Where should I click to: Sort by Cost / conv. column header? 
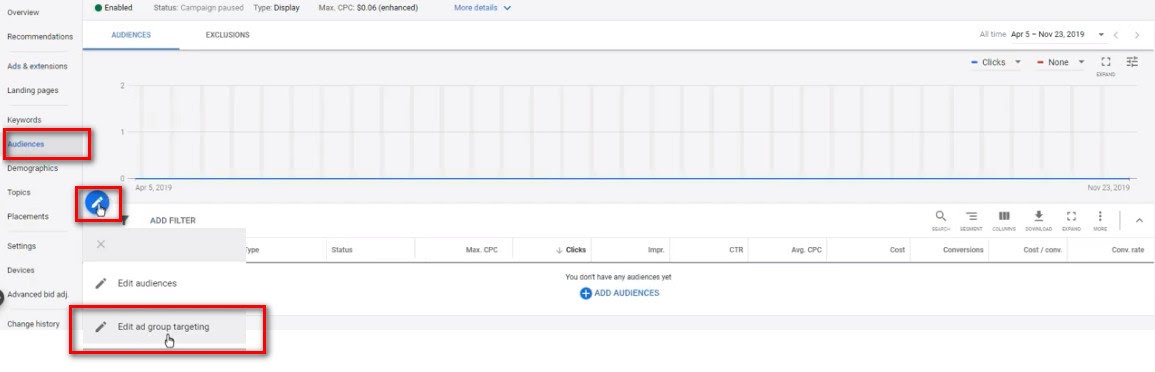point(1043,250)
